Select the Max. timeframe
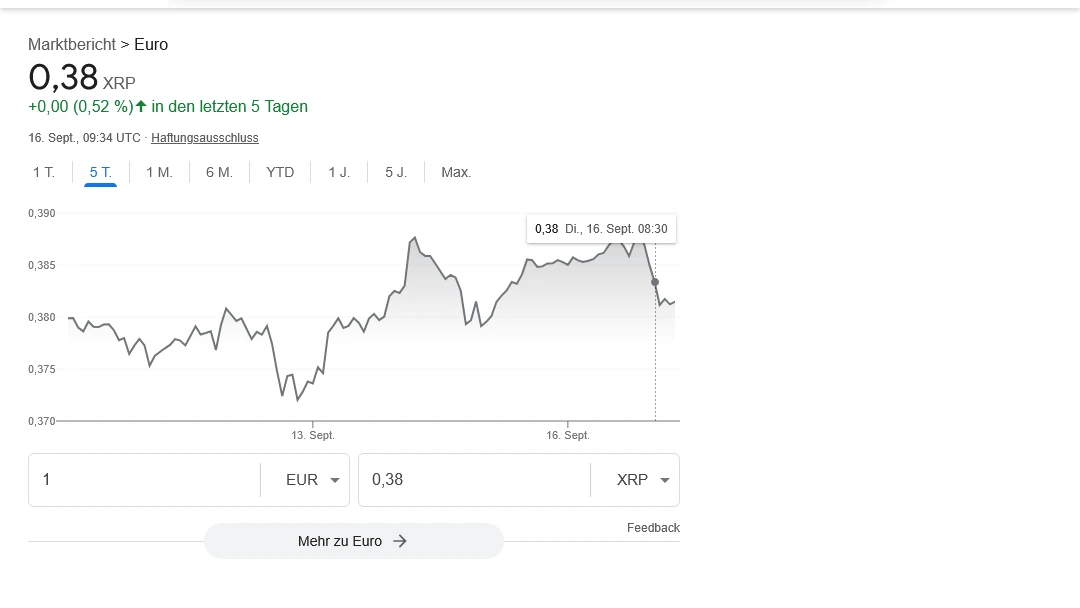1080x608 pixels. tap(456, 172)
